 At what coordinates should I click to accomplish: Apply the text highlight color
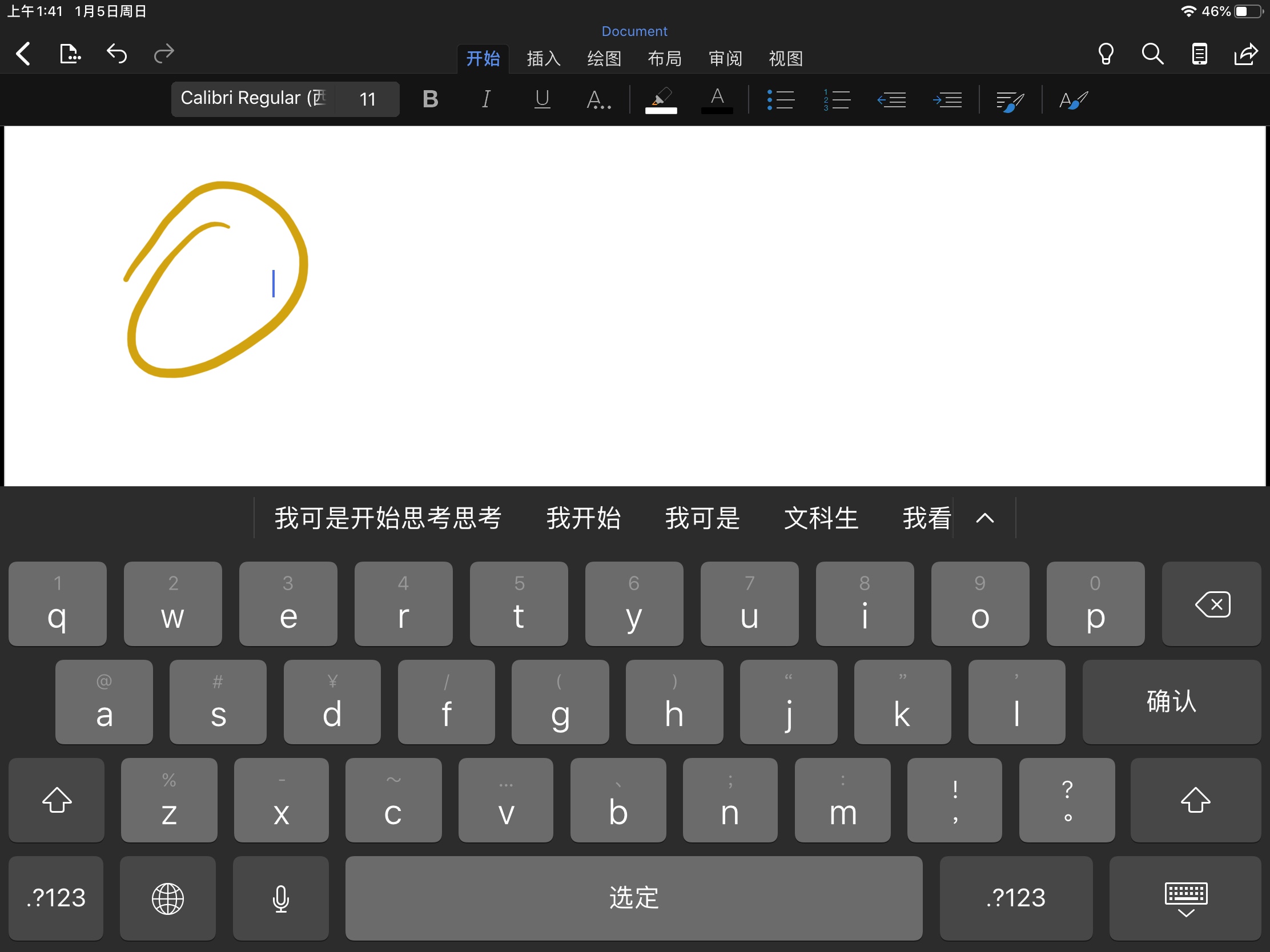(661, 100)
